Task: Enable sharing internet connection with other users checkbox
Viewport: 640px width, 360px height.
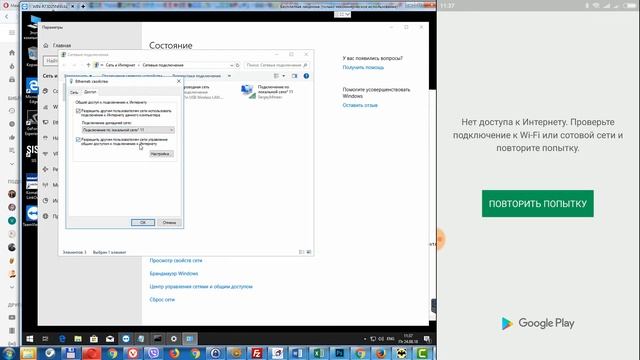Action: pos(78,111)
